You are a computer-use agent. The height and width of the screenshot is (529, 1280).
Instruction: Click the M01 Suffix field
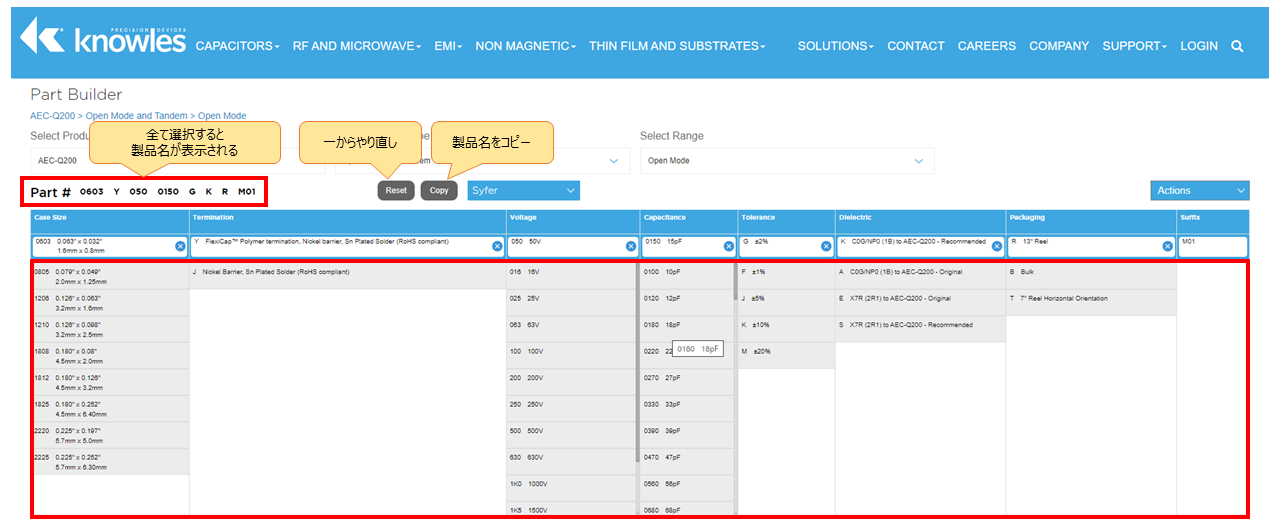(x=1213, y=246)
